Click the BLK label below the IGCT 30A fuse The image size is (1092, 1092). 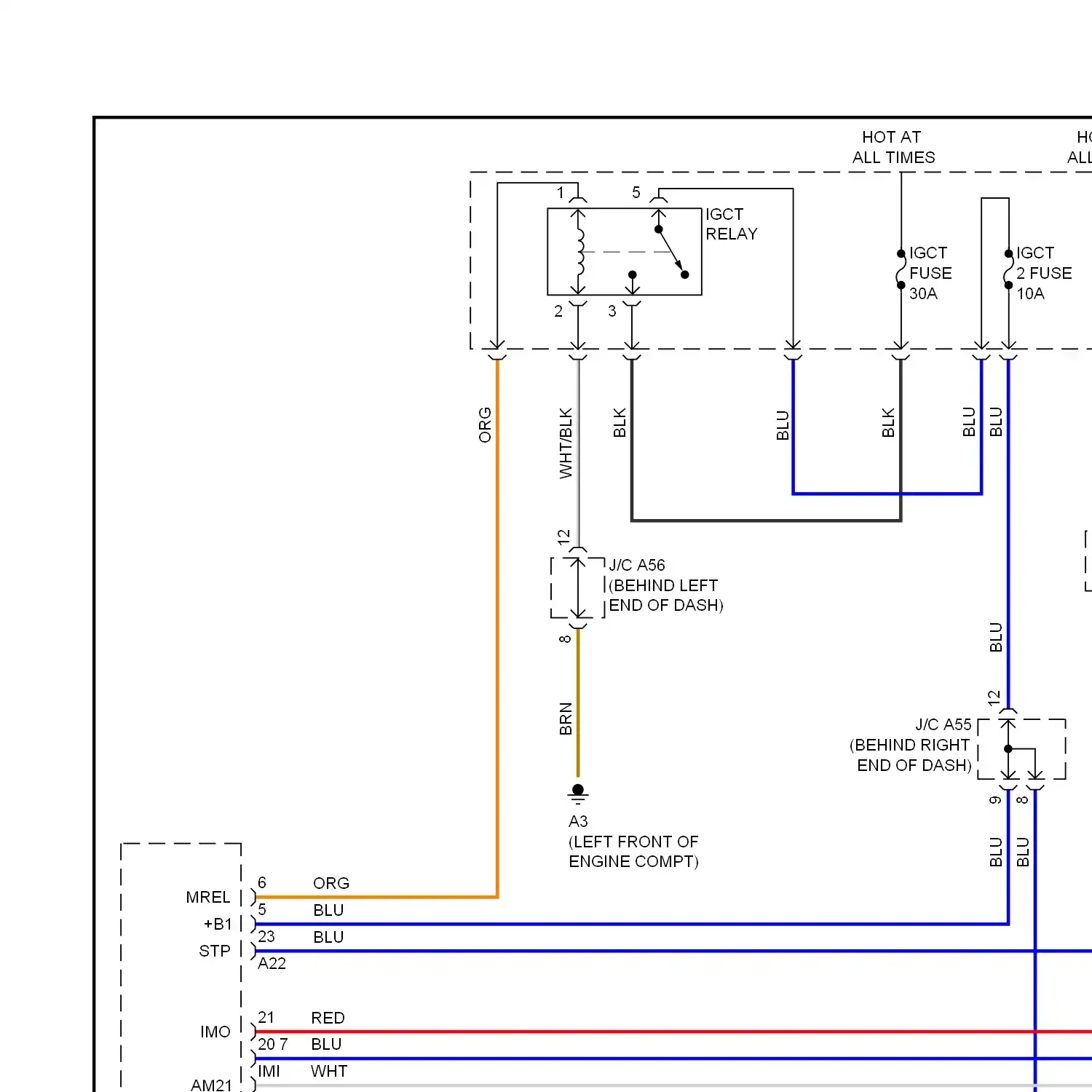888,422
